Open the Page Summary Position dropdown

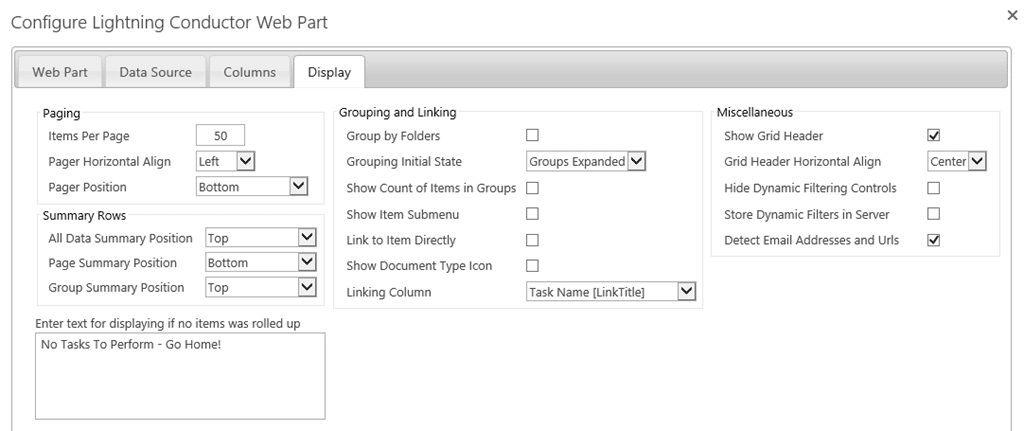(261, 263)
